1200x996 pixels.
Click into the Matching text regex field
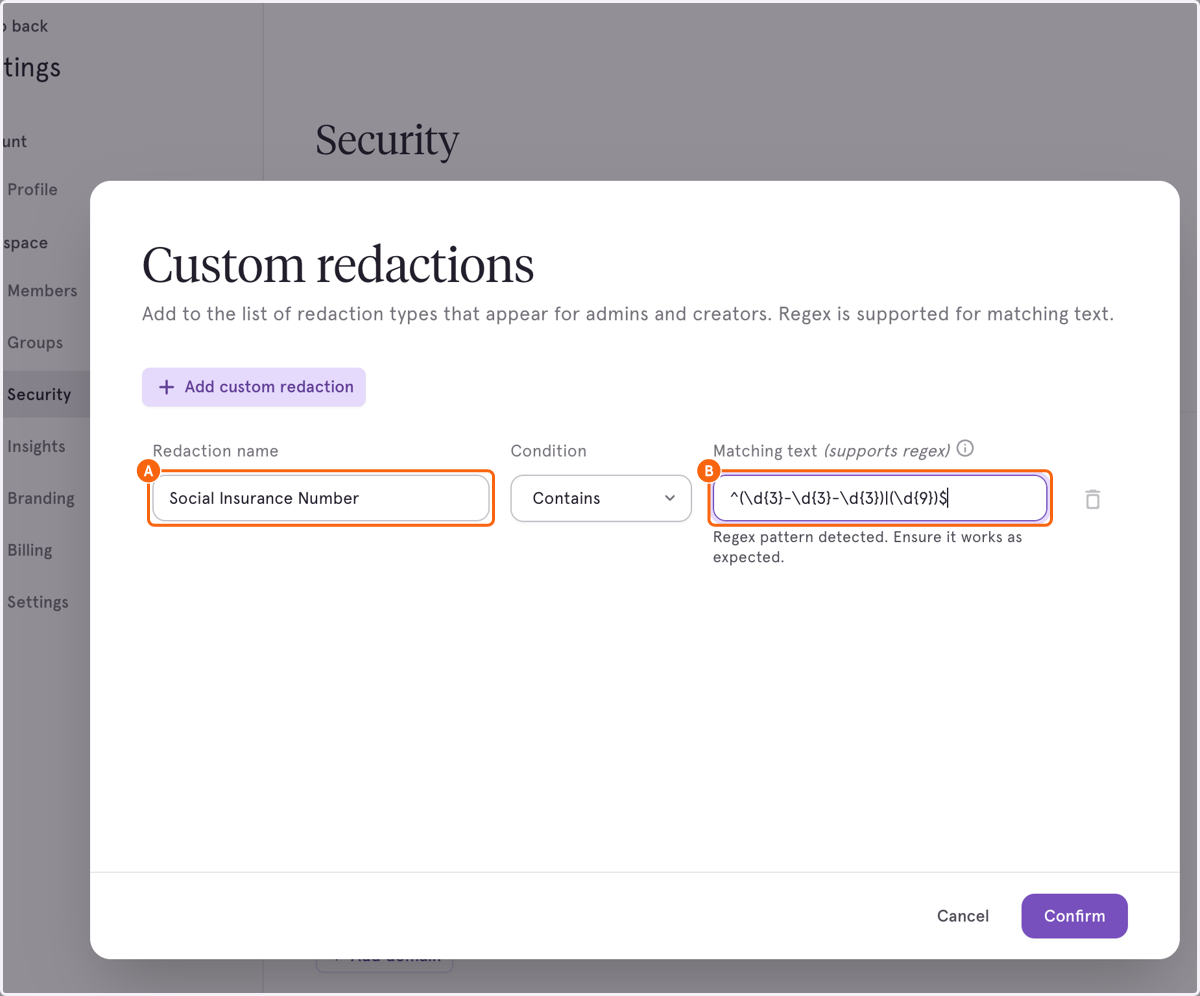click(880, 498)
